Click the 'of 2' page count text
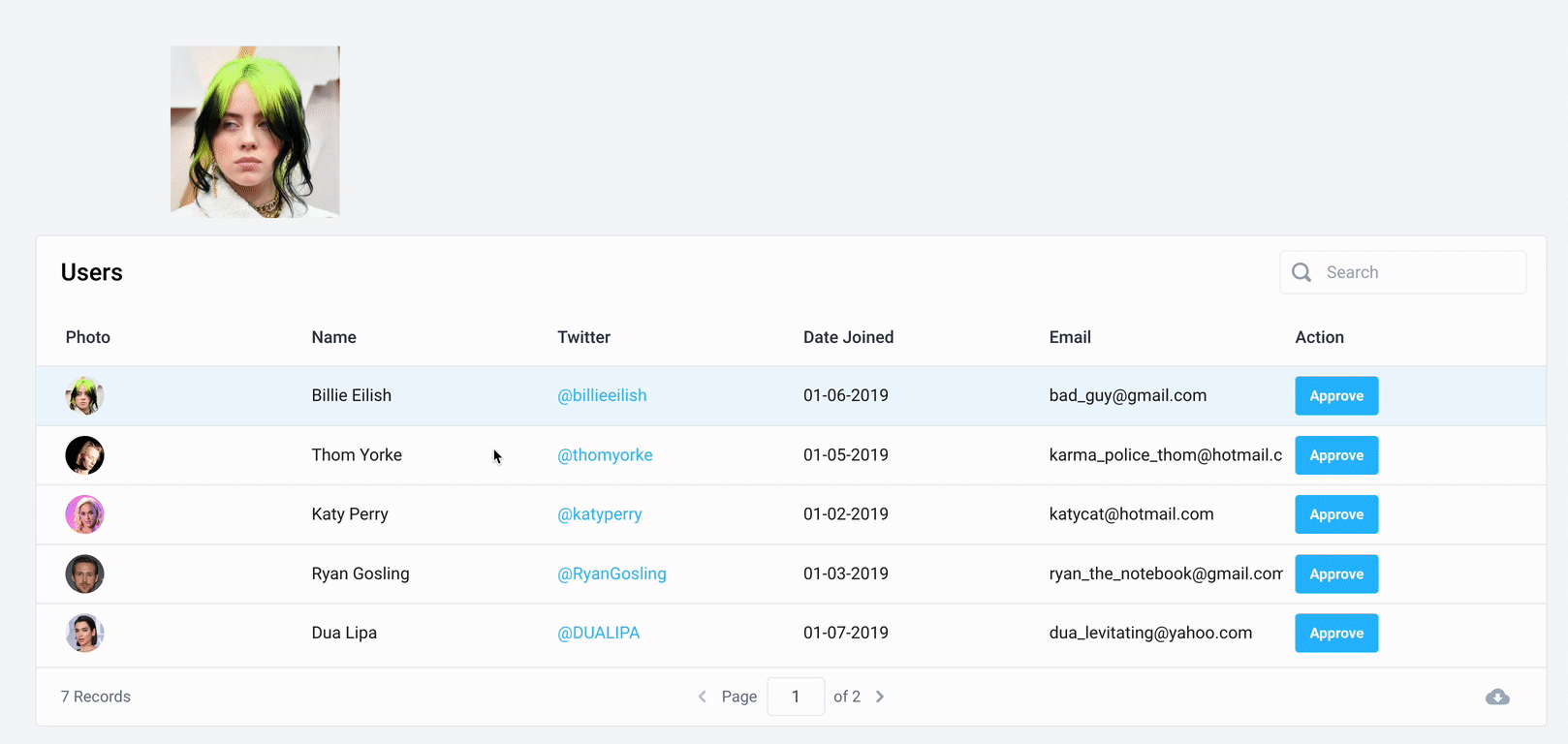1568x744 pixels. click(847, 697)
